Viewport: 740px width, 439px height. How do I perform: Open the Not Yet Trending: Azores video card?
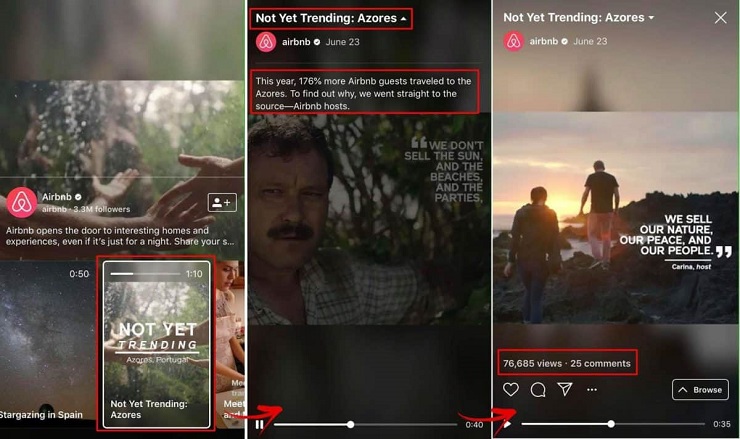[x=156, y=344]
